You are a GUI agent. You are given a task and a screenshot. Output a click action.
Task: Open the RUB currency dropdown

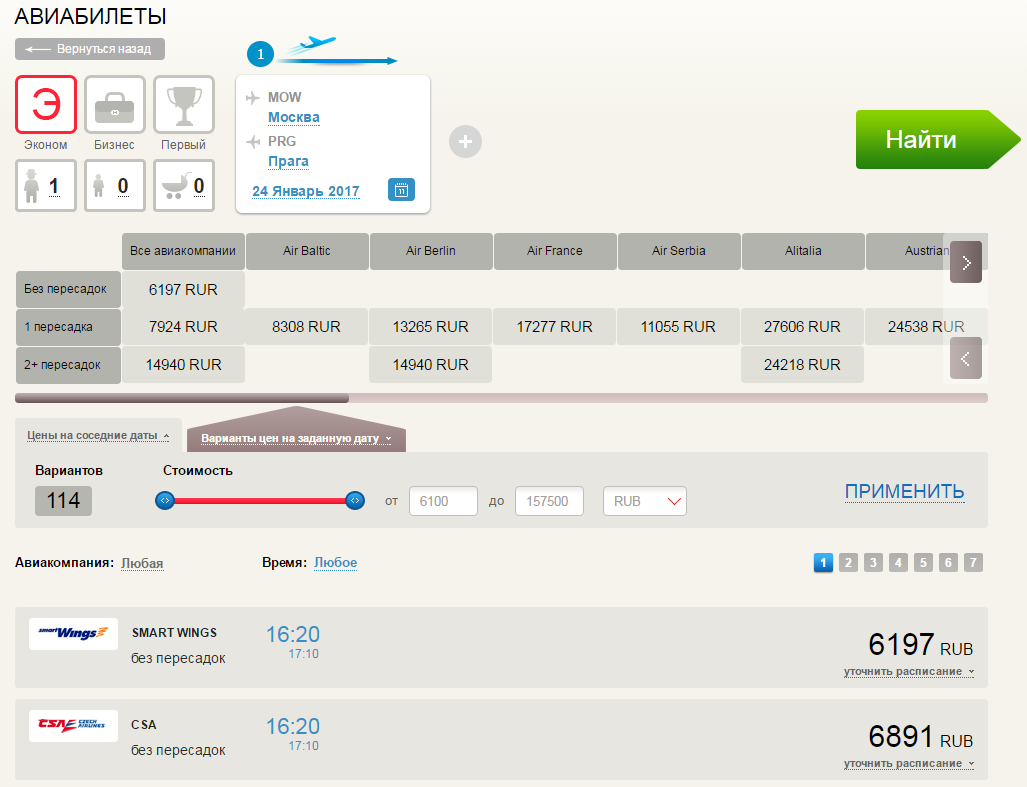point(645,501)
